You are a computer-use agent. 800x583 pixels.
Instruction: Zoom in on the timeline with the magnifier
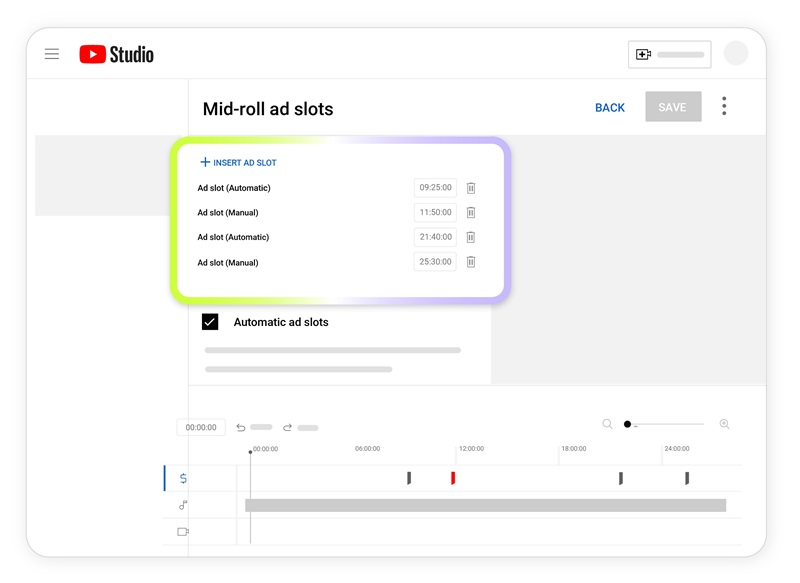[724, 424]
